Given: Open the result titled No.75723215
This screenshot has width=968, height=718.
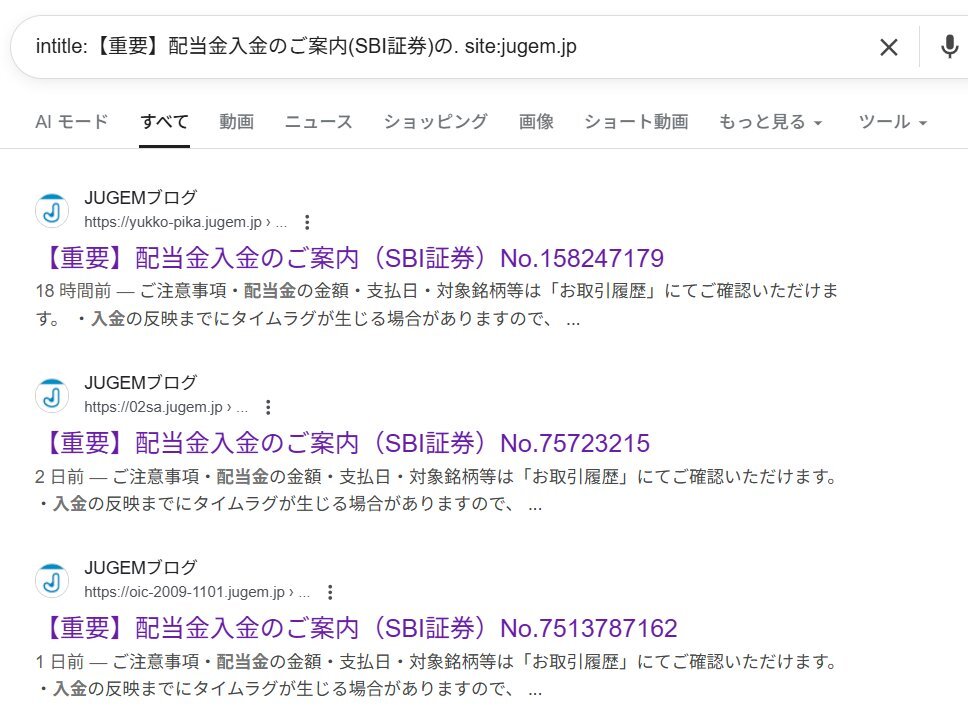Looking at the screenshot, I should pyautogui.click(x=340, y=443).
